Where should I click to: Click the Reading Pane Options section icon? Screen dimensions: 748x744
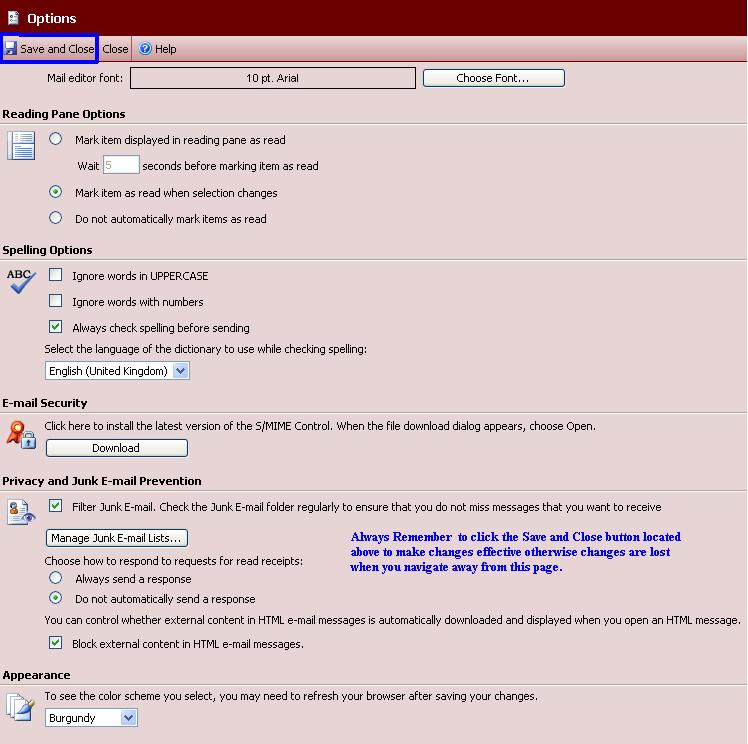21,145
